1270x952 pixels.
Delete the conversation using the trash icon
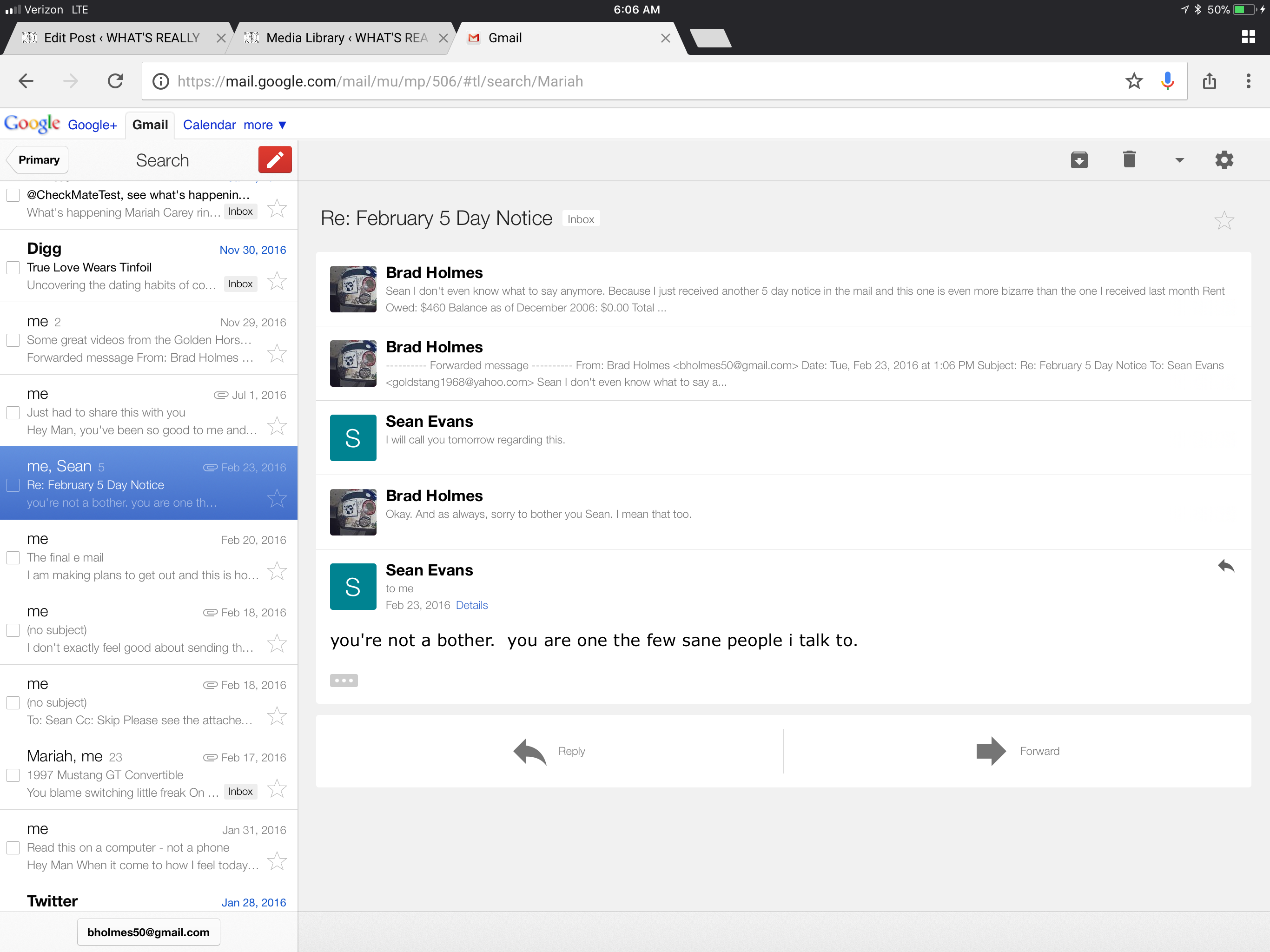[1129, 159]
